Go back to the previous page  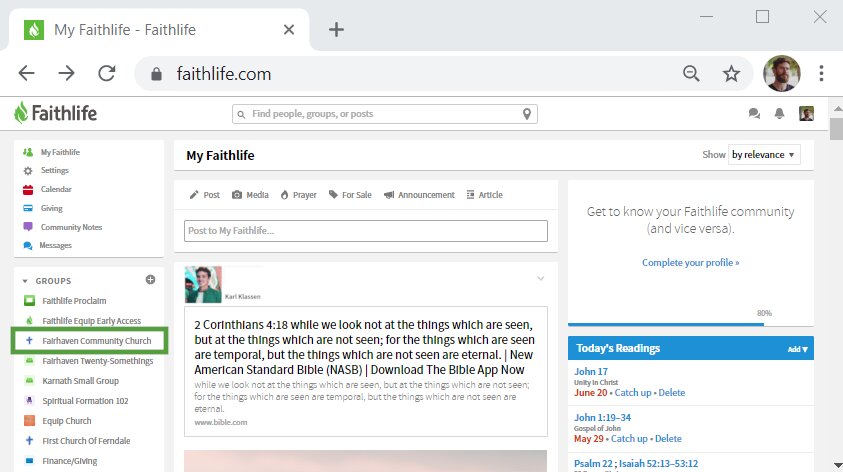[x=26, y=73]
